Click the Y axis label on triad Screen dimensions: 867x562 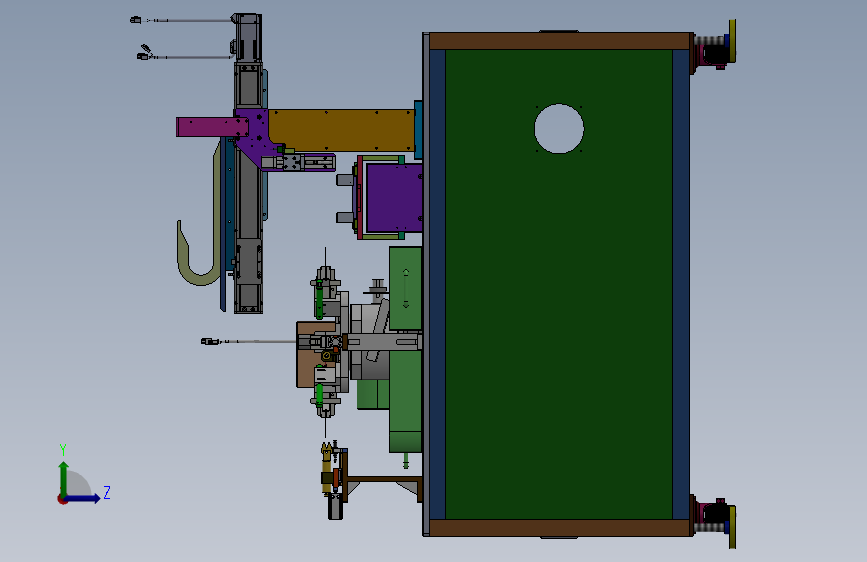pyautogui.click(x=63, y=449)
